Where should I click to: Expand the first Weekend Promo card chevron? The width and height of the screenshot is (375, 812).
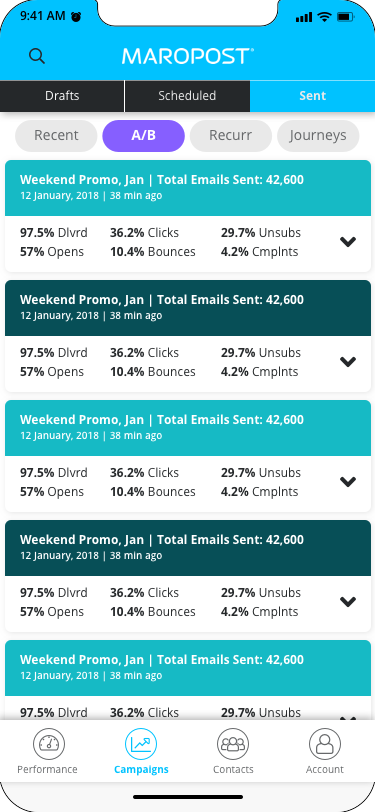click(x=348, y=241)
